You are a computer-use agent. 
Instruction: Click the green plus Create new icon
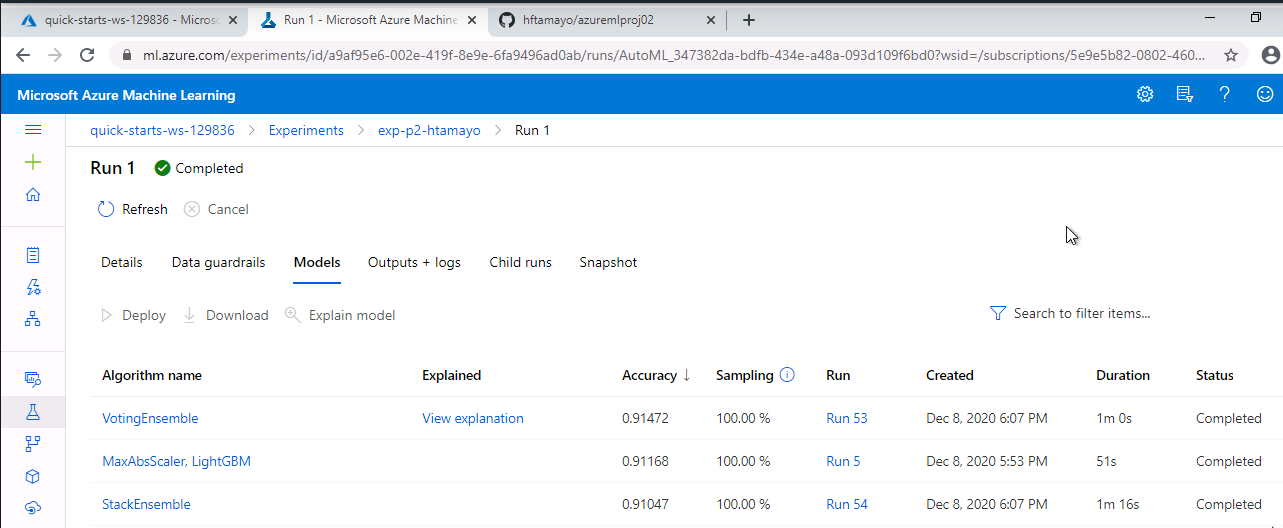pyautogui.click(x=33, y=162)
